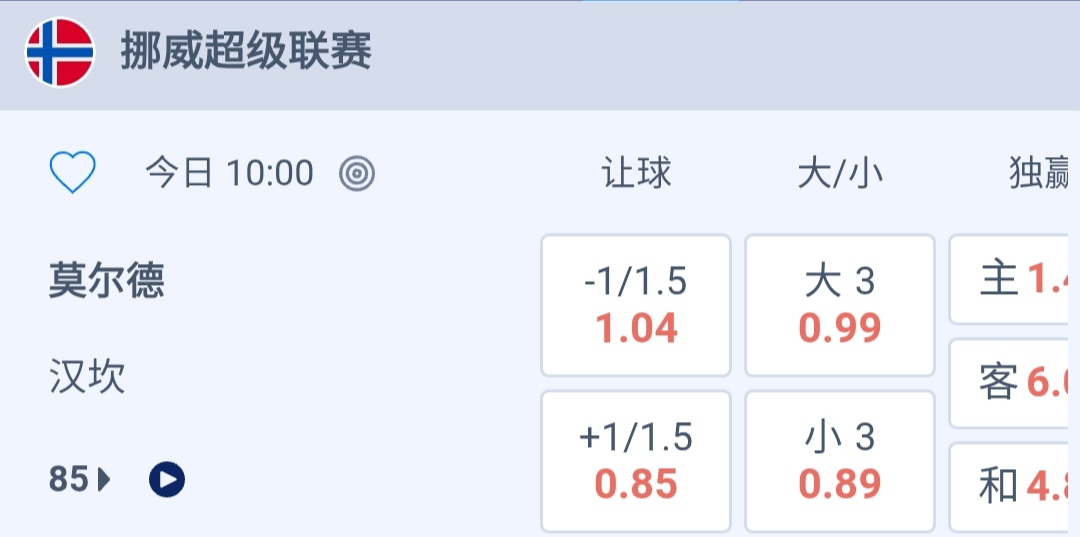This screenshot has height=537, width=1080.
Task: Select the 让球 handicap column header
Action: 636,174
